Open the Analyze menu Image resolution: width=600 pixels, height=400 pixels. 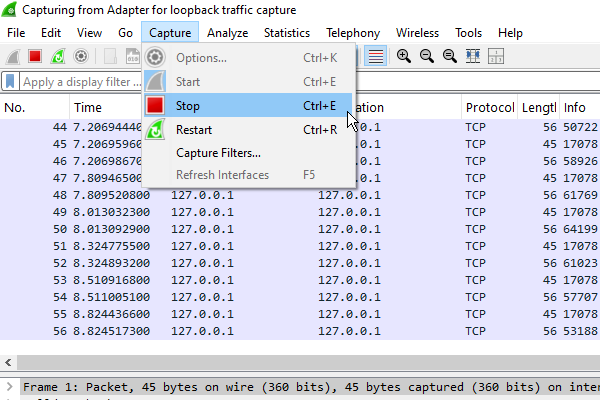click(x=227, y=33)
